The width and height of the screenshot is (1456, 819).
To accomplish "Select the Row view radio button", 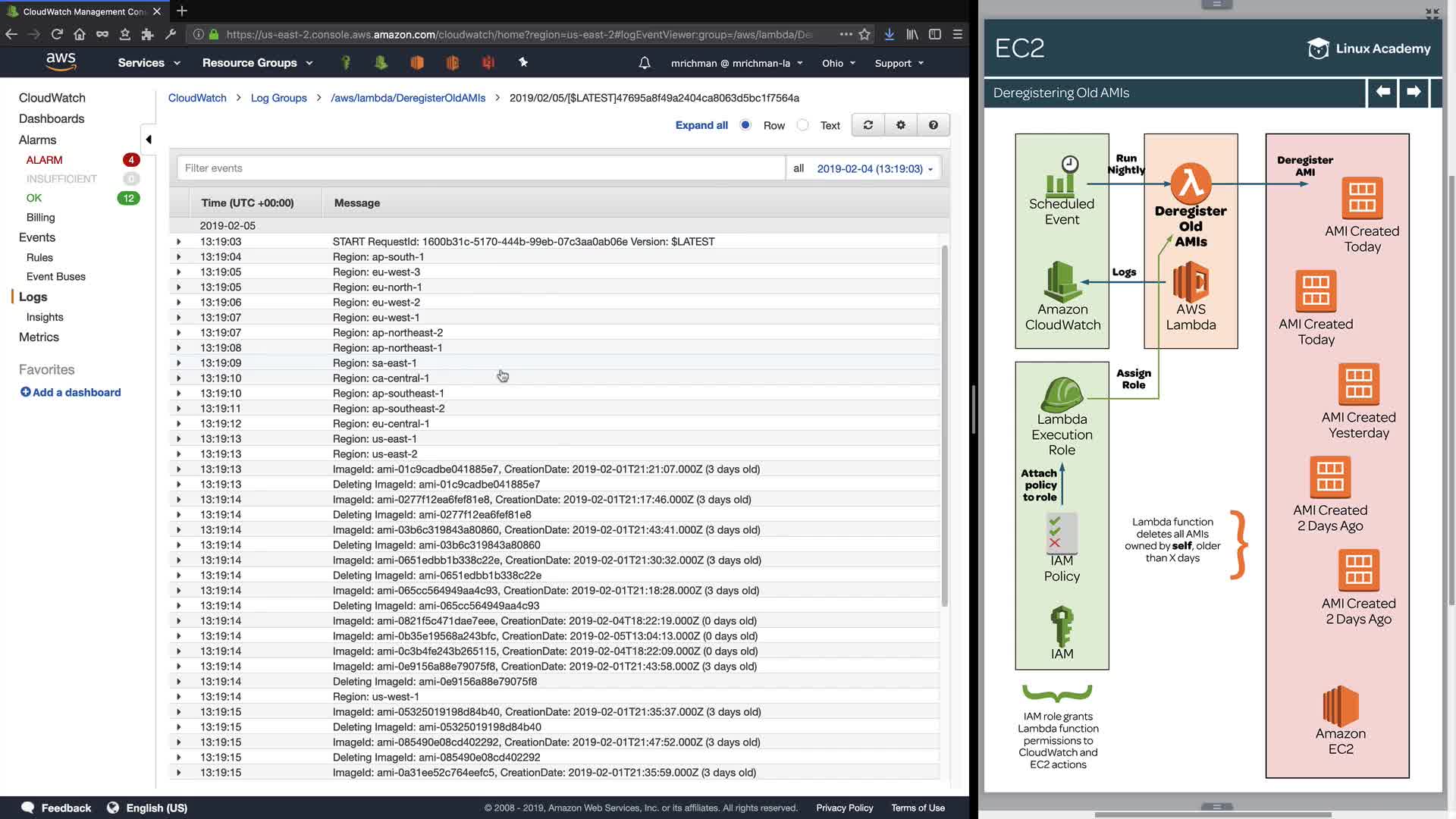I will [x=745, y=125].
